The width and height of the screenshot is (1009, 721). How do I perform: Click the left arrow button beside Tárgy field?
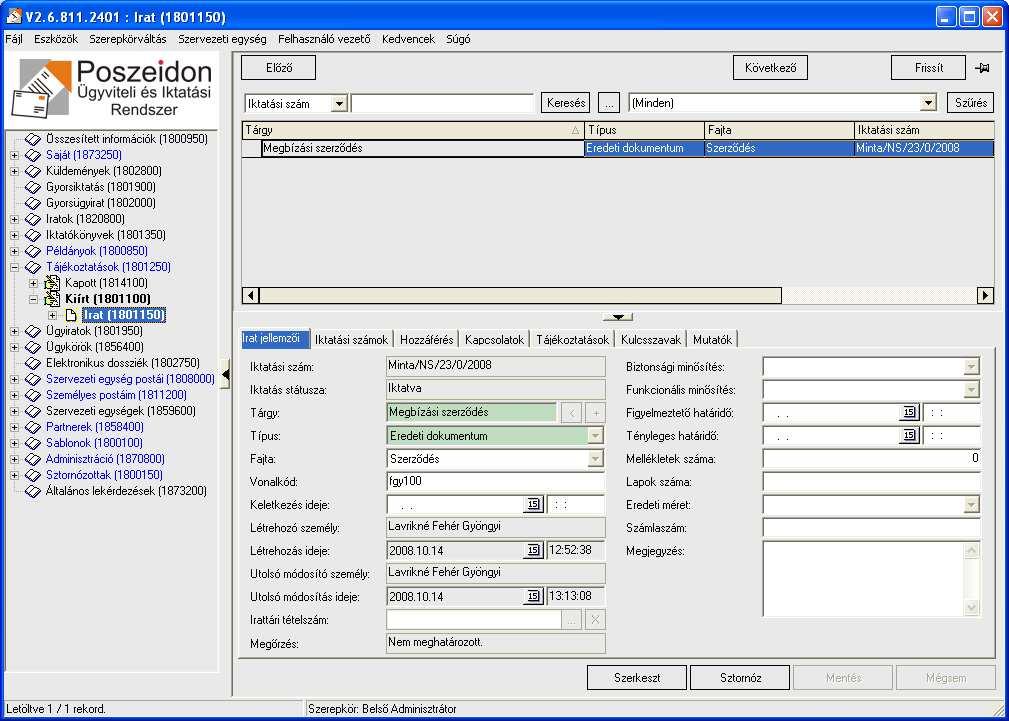571,413
